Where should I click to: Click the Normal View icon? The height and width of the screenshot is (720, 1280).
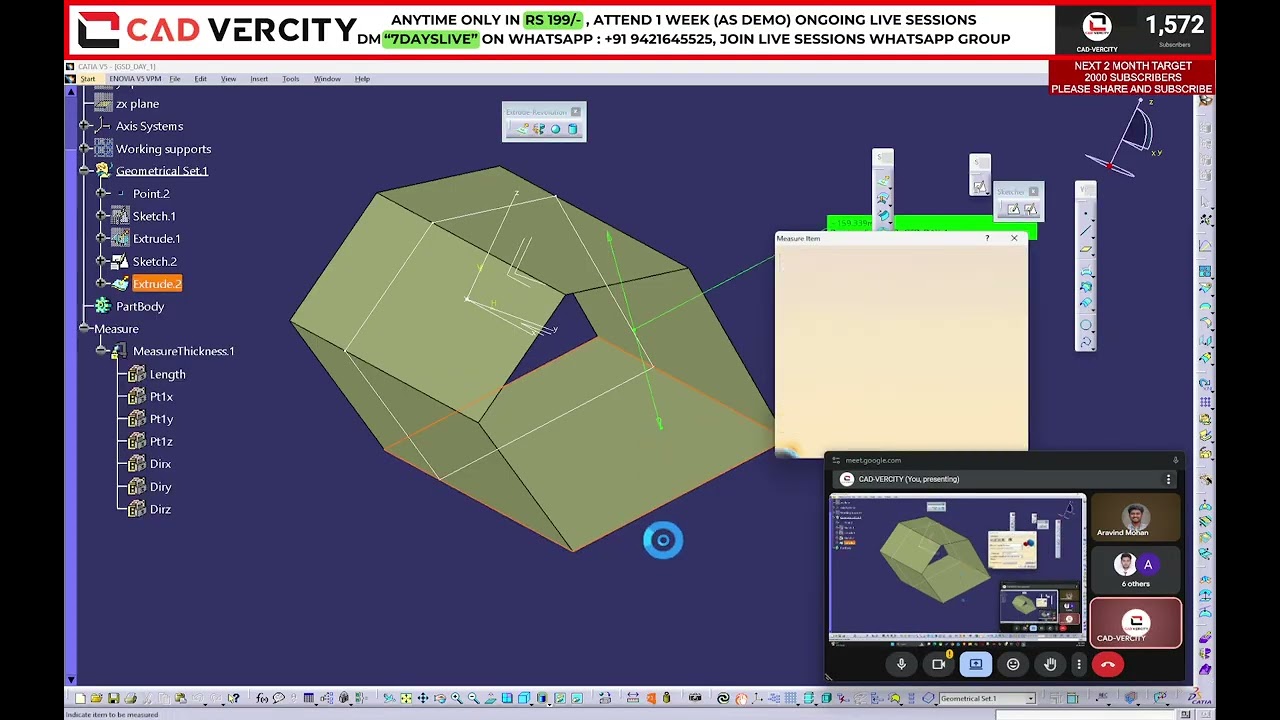(490, 698)
